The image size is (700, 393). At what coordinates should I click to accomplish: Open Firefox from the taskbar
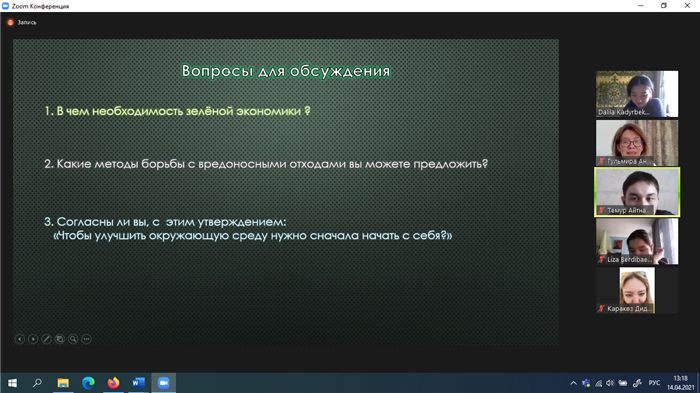[x=113, y=383]
